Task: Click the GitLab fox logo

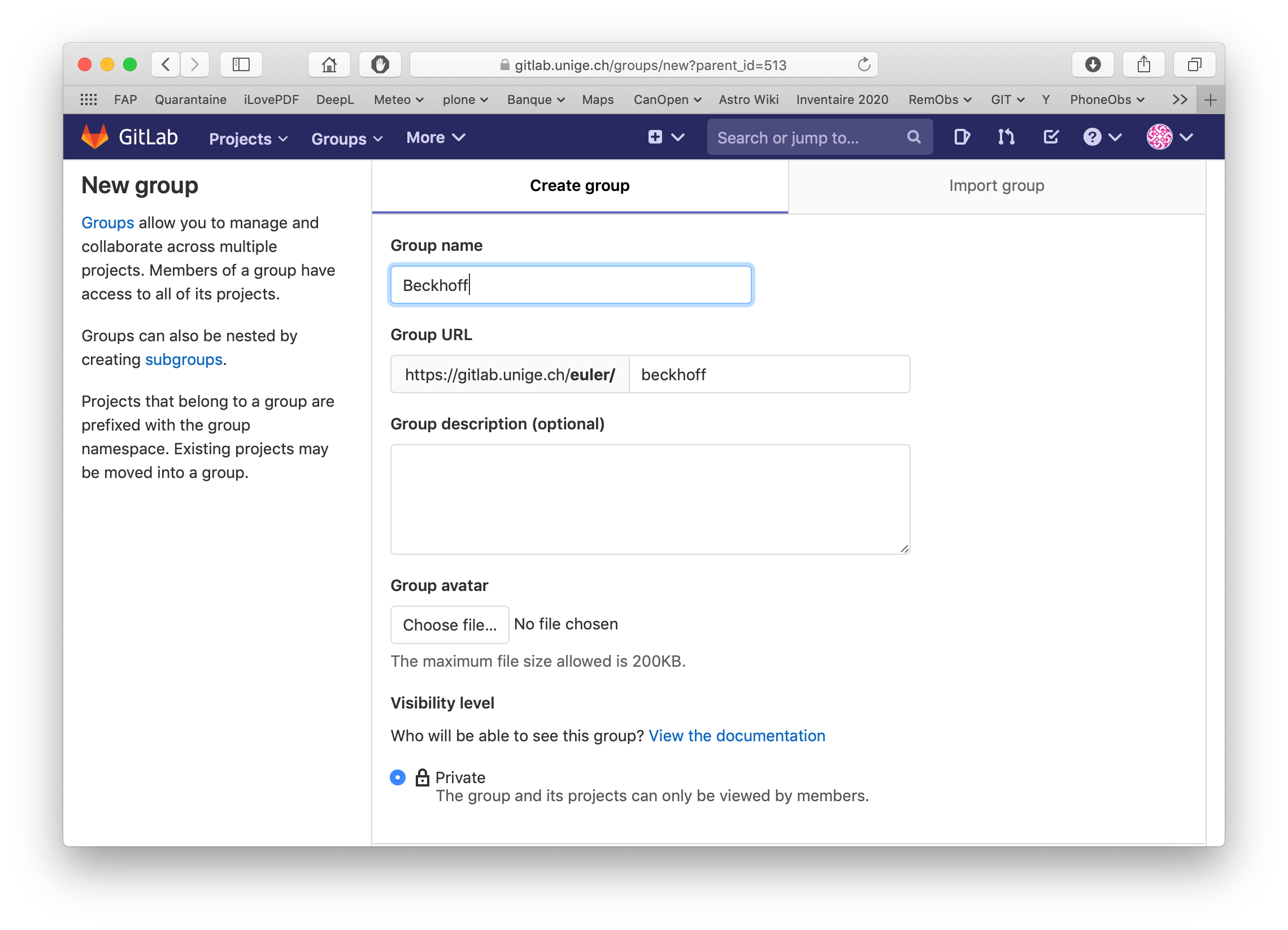Action: pyautogui.click(x=95, y=137)
